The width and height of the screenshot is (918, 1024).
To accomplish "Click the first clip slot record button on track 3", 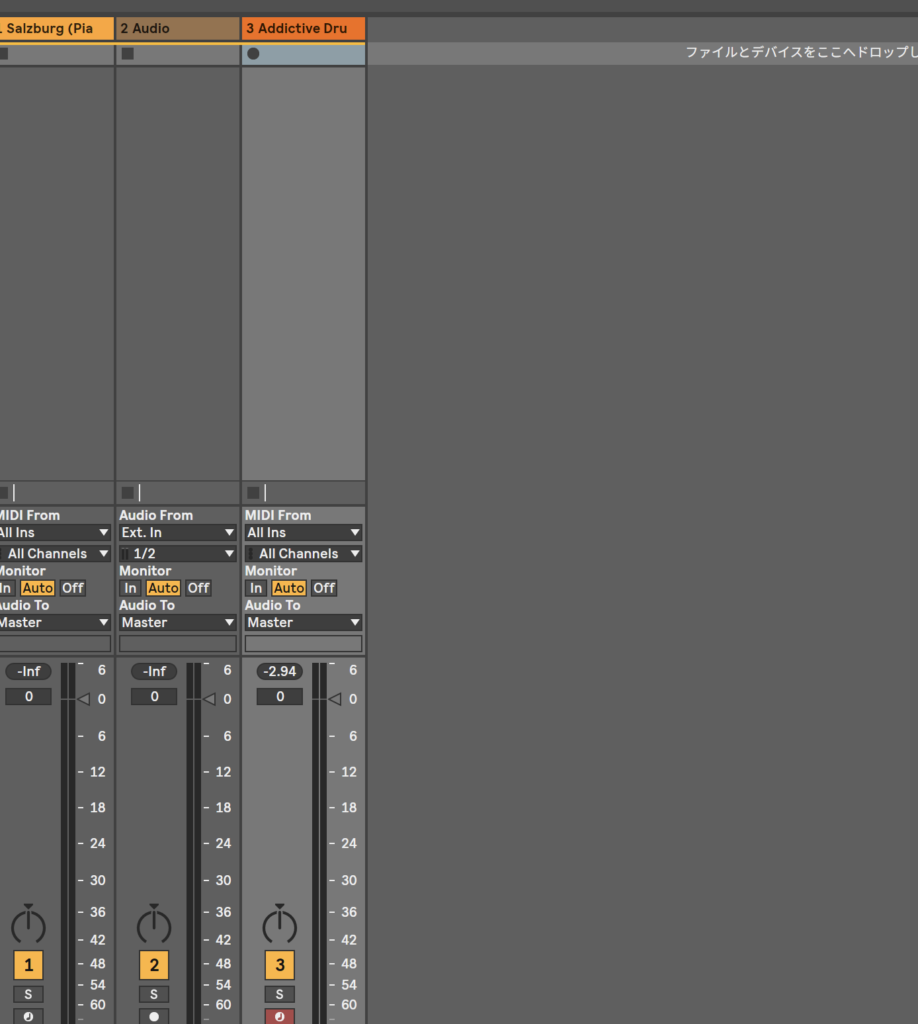I will [253, 54].
